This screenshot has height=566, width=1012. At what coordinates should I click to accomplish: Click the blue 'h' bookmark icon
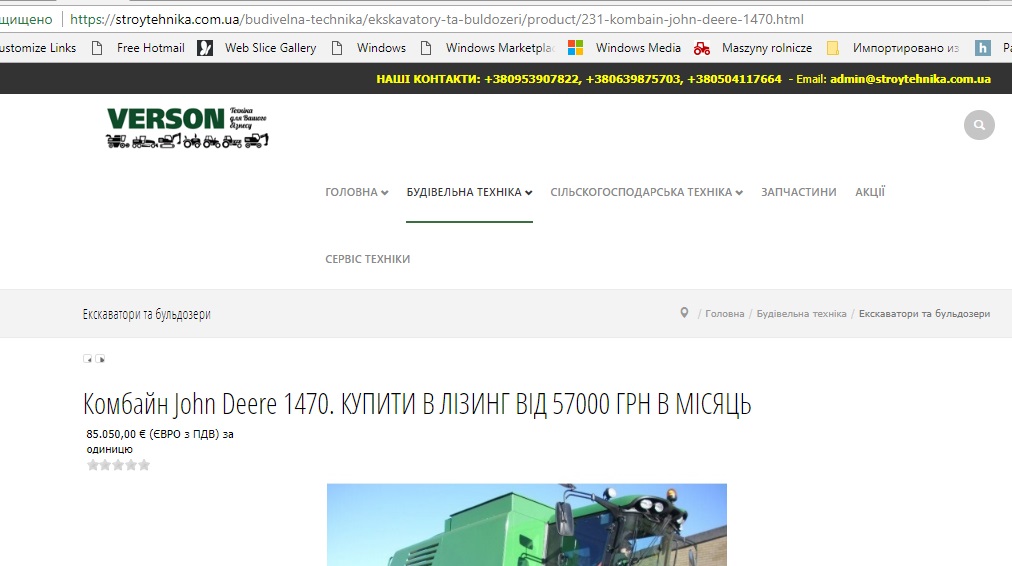[x=982, y=48]
